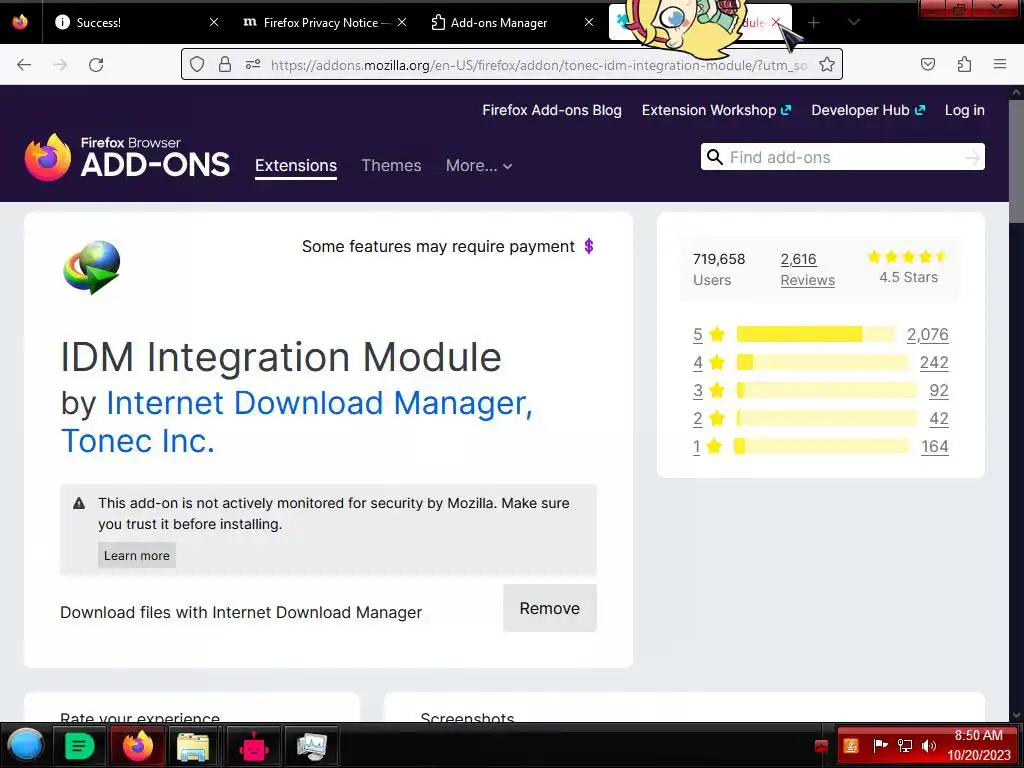
Task: Open the system monitor taskbar icon
Action: [312, 746]
